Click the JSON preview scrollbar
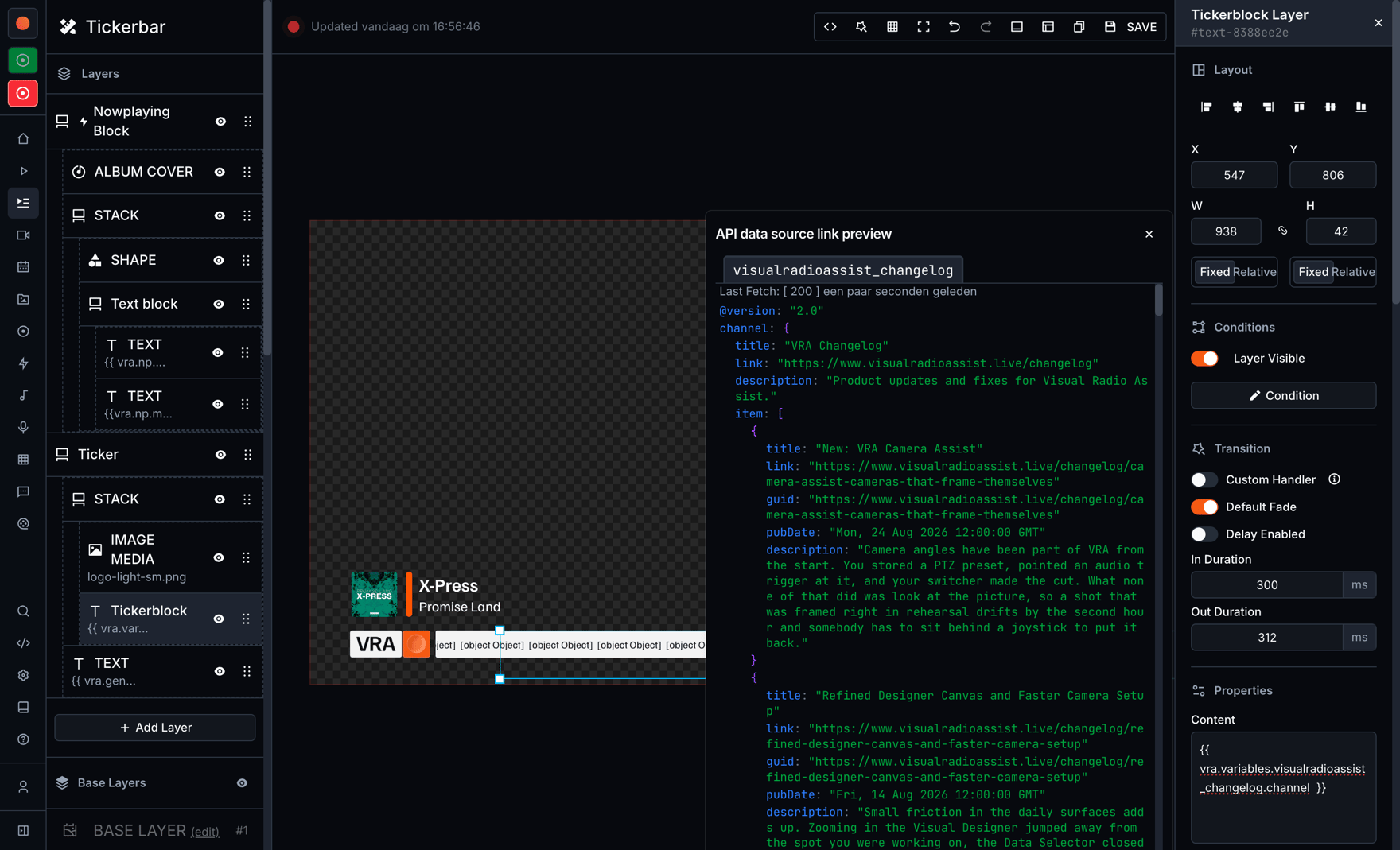Image resolution: width=1400 pixels, height=850 pixels. [x=1158, y=301]
